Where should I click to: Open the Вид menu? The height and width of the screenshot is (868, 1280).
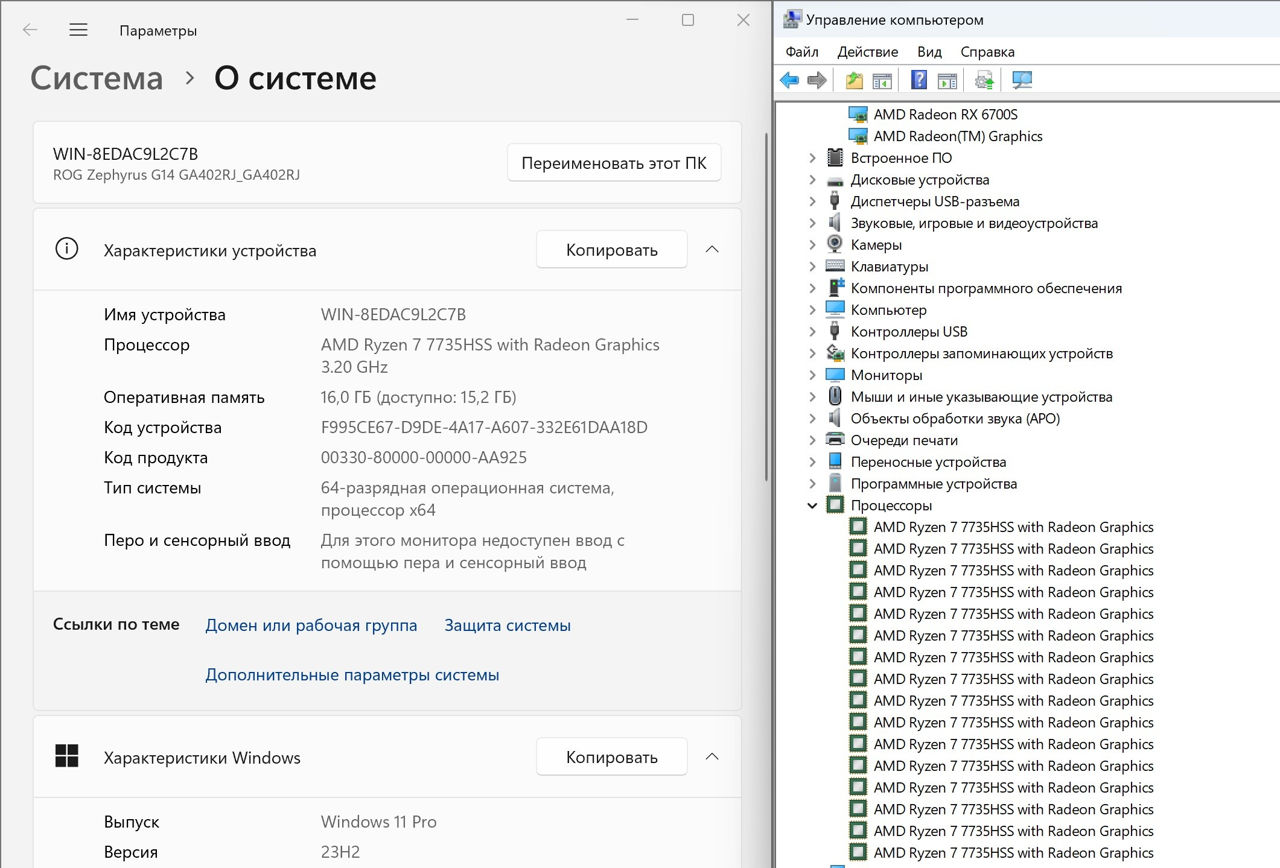929,51
